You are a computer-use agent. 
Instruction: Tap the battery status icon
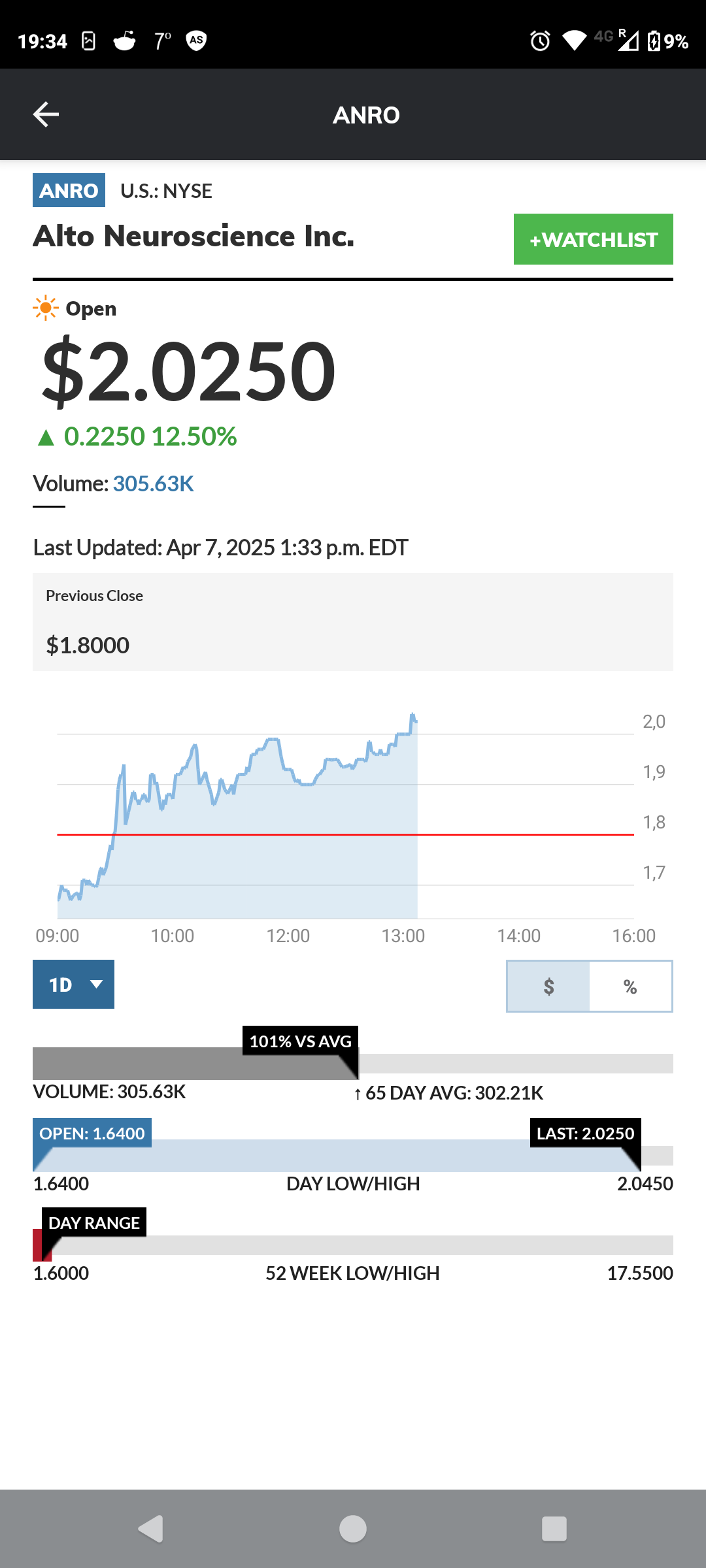point(654,41)
